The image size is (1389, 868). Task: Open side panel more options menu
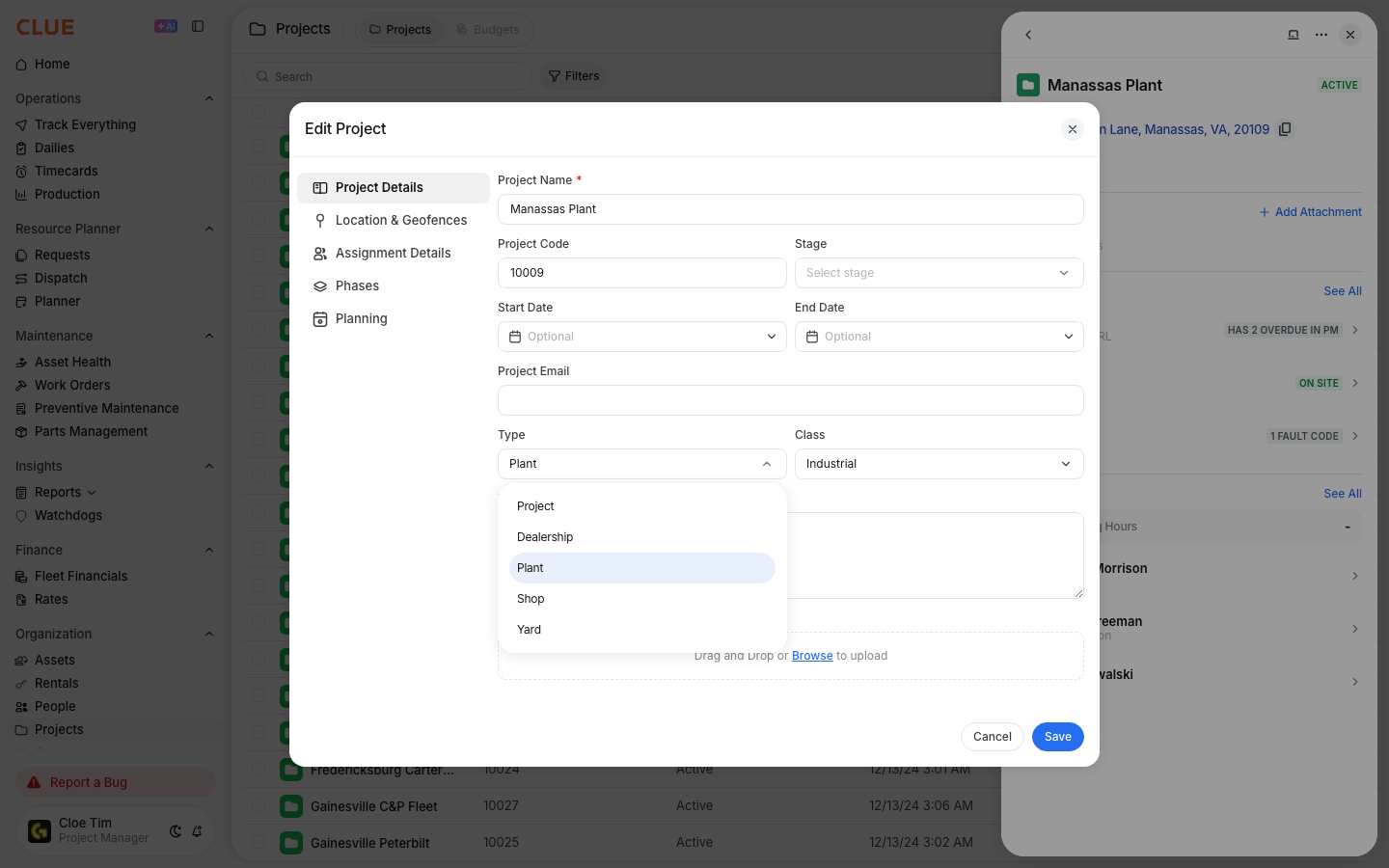tap(1321, 35)
